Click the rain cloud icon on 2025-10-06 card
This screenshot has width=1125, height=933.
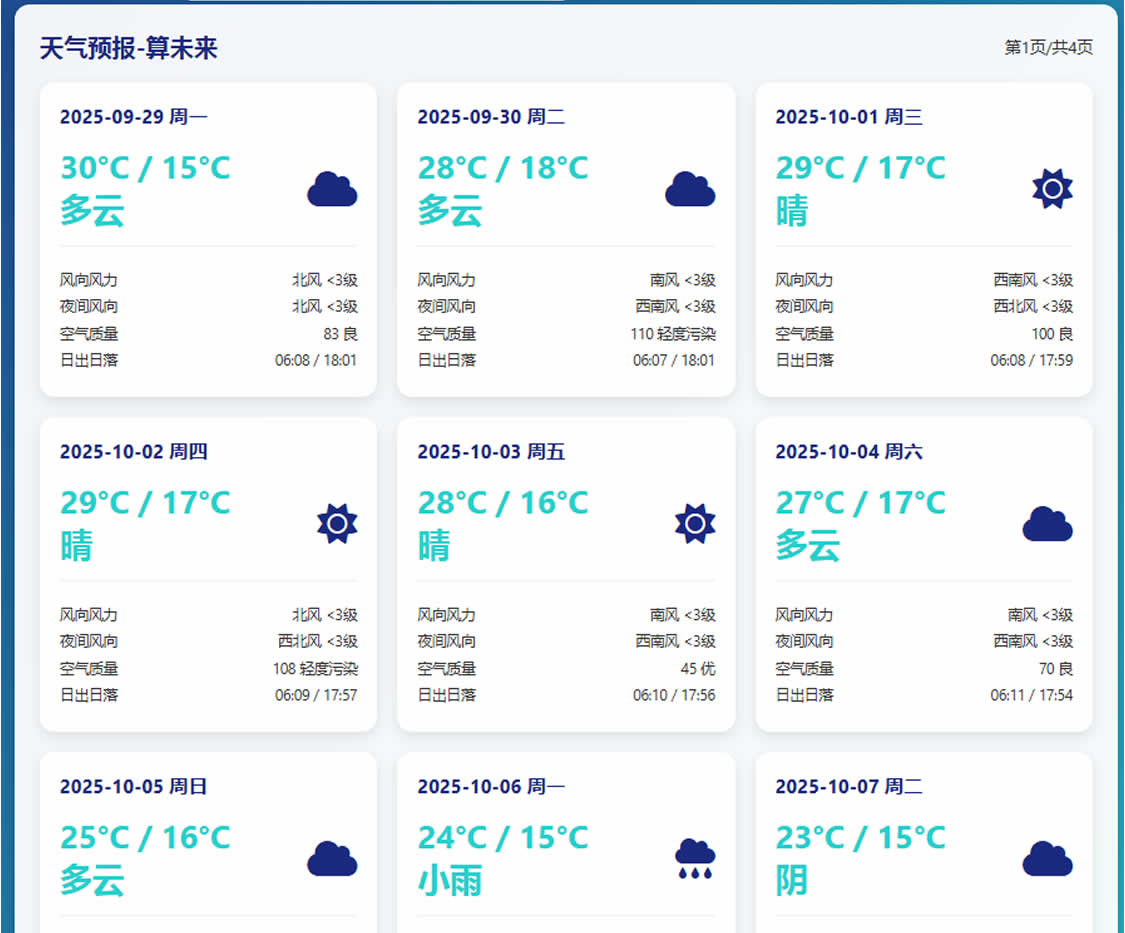pyautogui.click(x=694, y=859)
